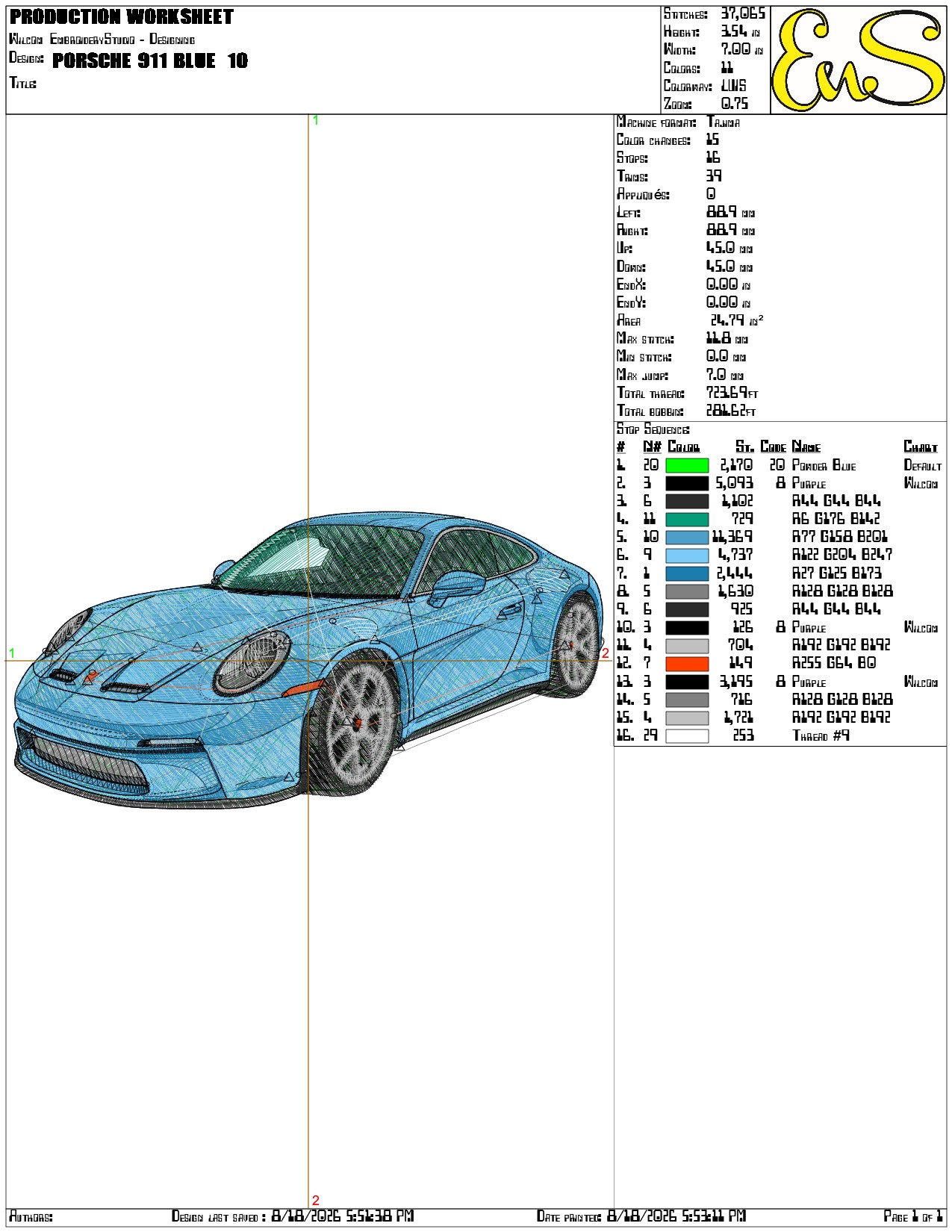Image resolution: width=952 pixels, height=1232 pixels.
Task: Click the Total bobbin value 281.62ft
Action: point(731,411)
